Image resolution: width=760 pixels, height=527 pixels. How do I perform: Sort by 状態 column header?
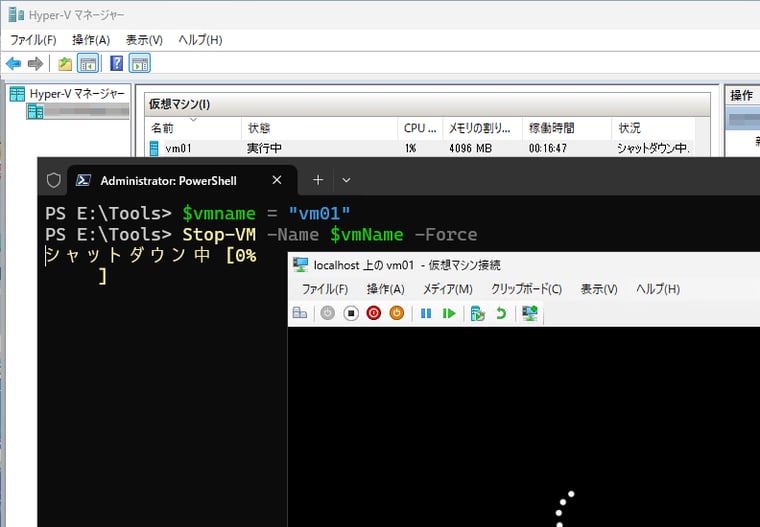[x=319, y=128]
